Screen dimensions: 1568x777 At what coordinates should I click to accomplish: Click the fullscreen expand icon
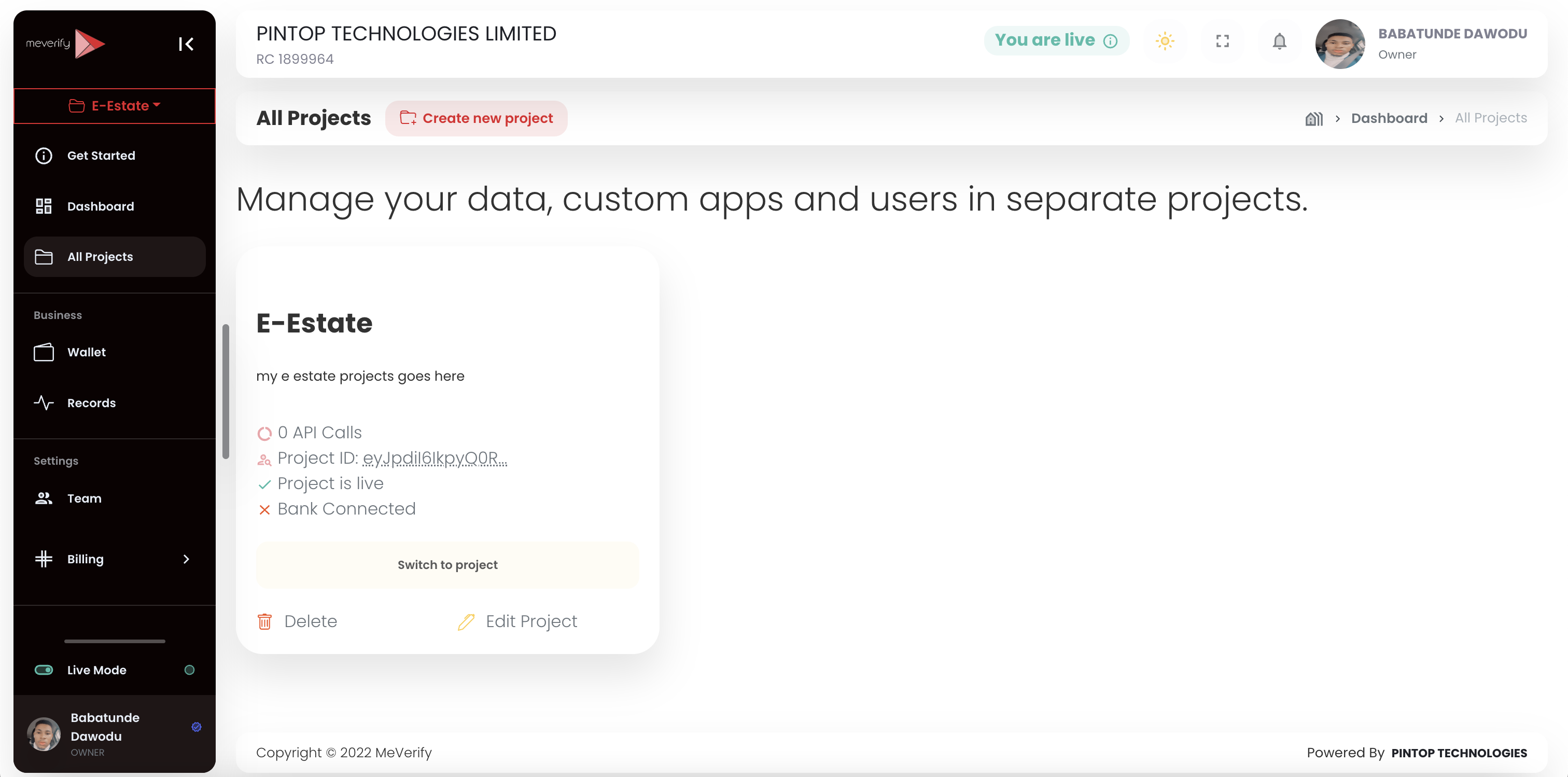click(x=1222, y=41)
